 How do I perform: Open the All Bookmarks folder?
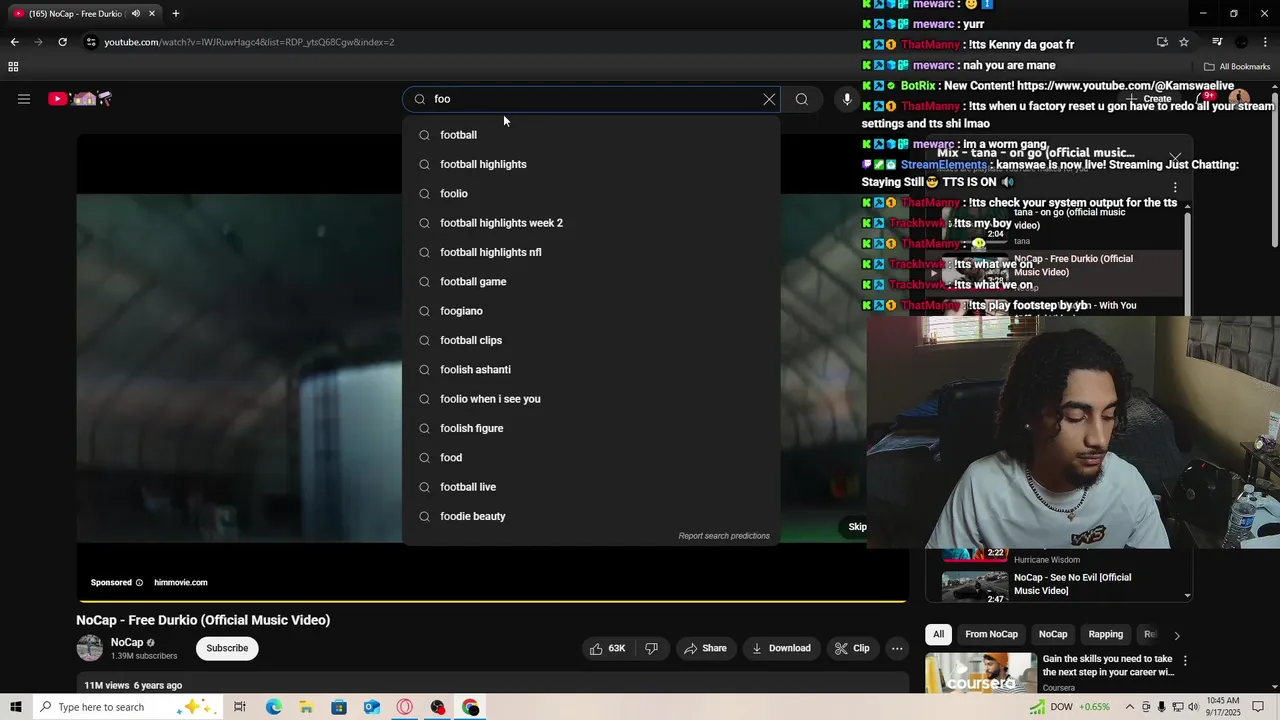click(x=1237, y=67)
